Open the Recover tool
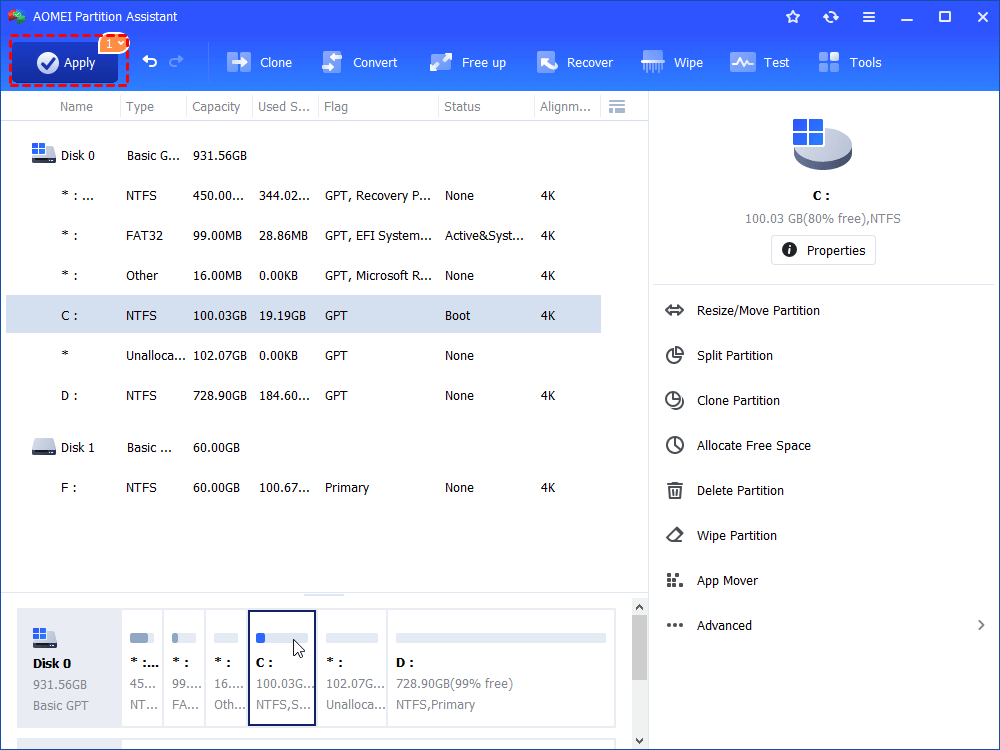The image size is (1000, 750). (x=575, y=62)
